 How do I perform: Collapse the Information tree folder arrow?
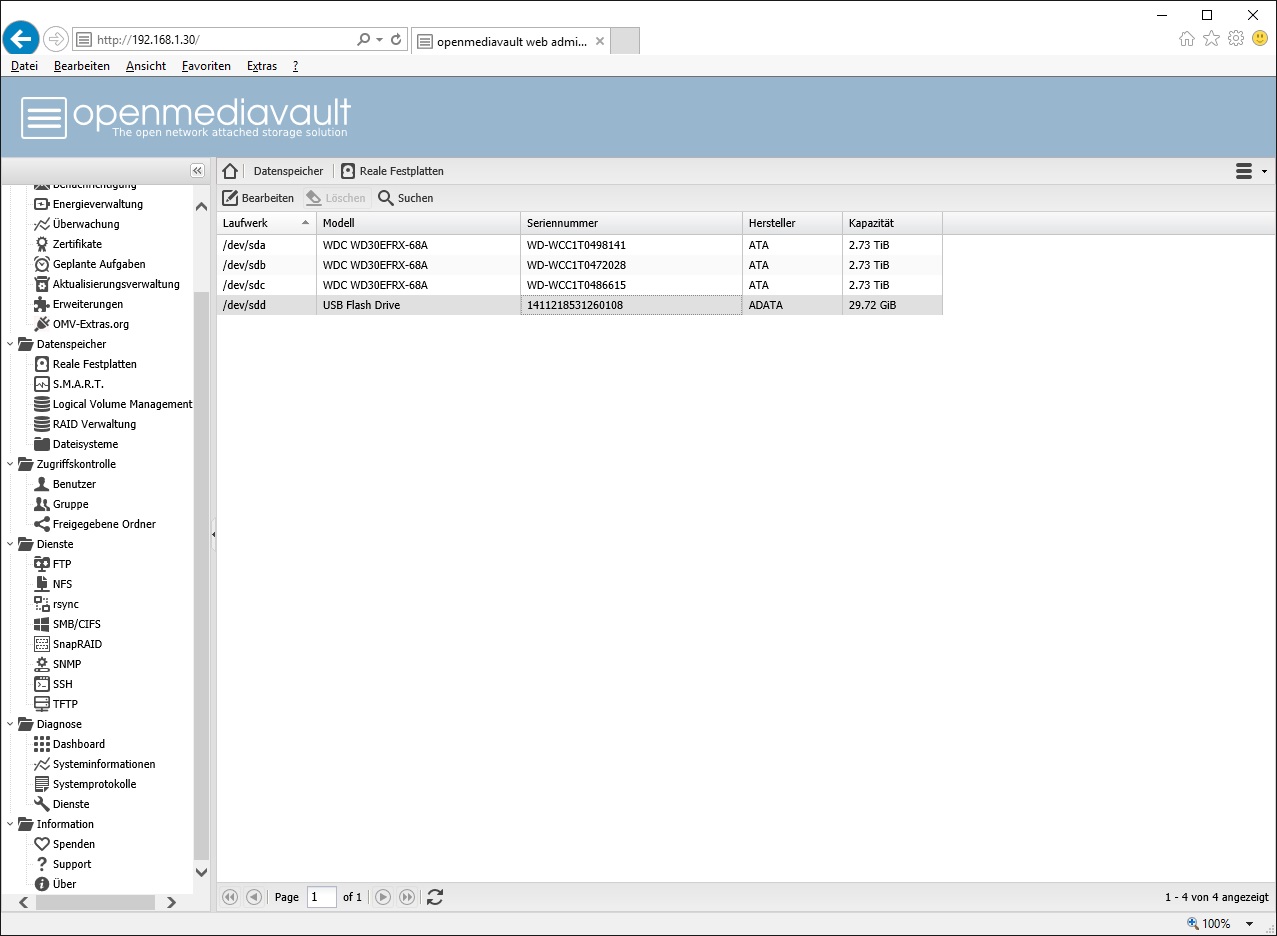click(x=10, y=824)
